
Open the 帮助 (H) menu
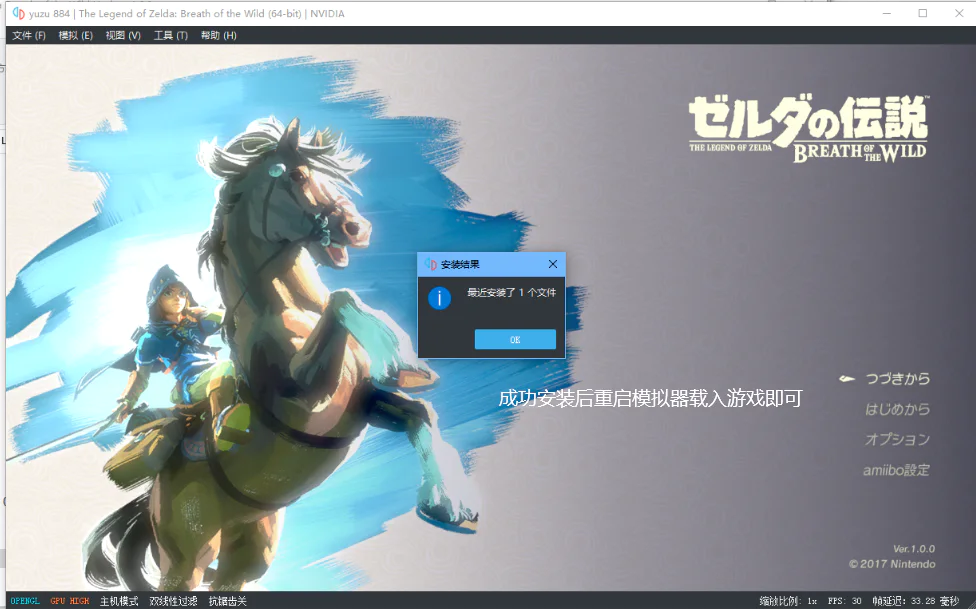pos(218,35)
